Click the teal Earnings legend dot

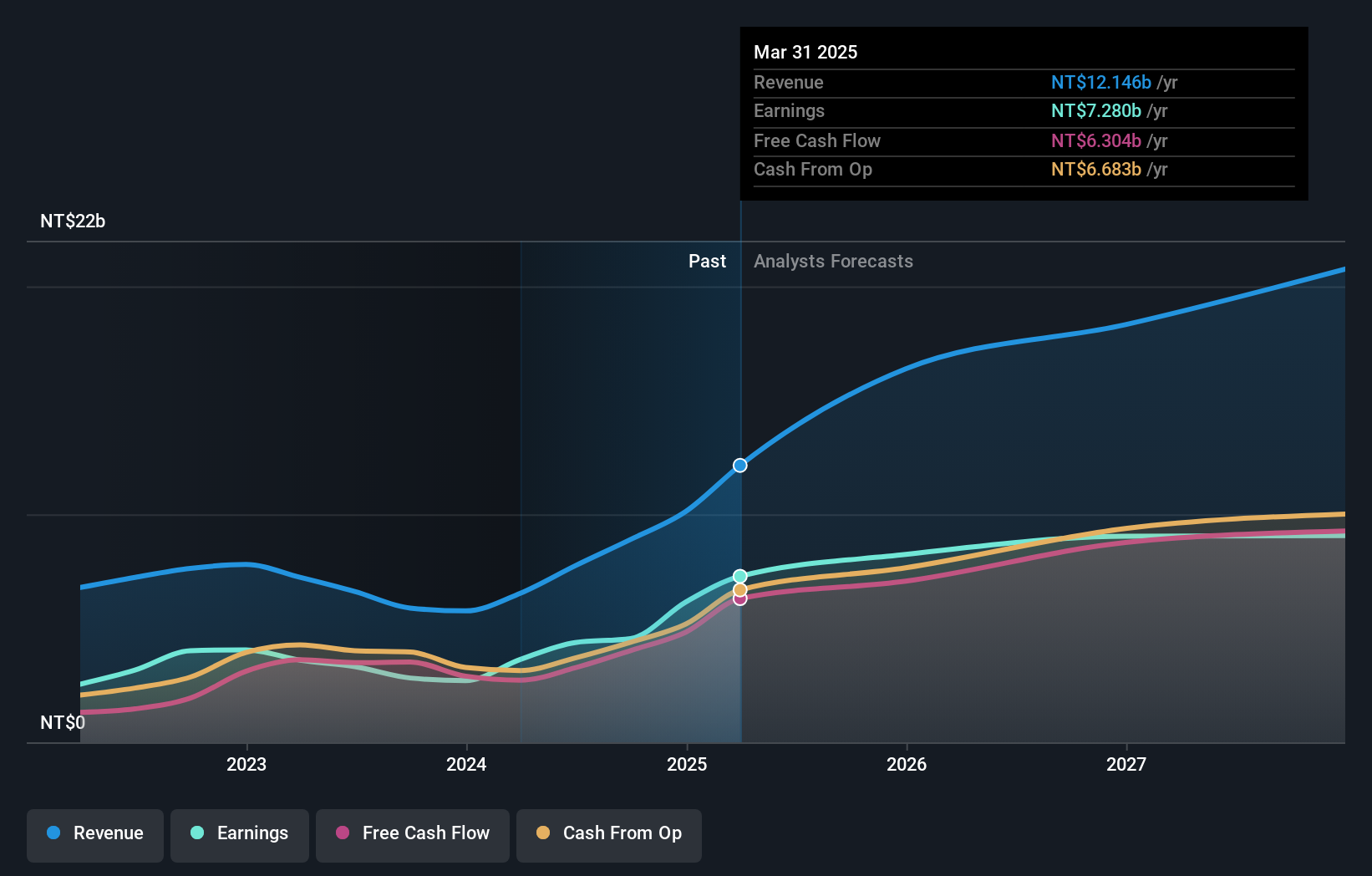click(x=197, y=833)
